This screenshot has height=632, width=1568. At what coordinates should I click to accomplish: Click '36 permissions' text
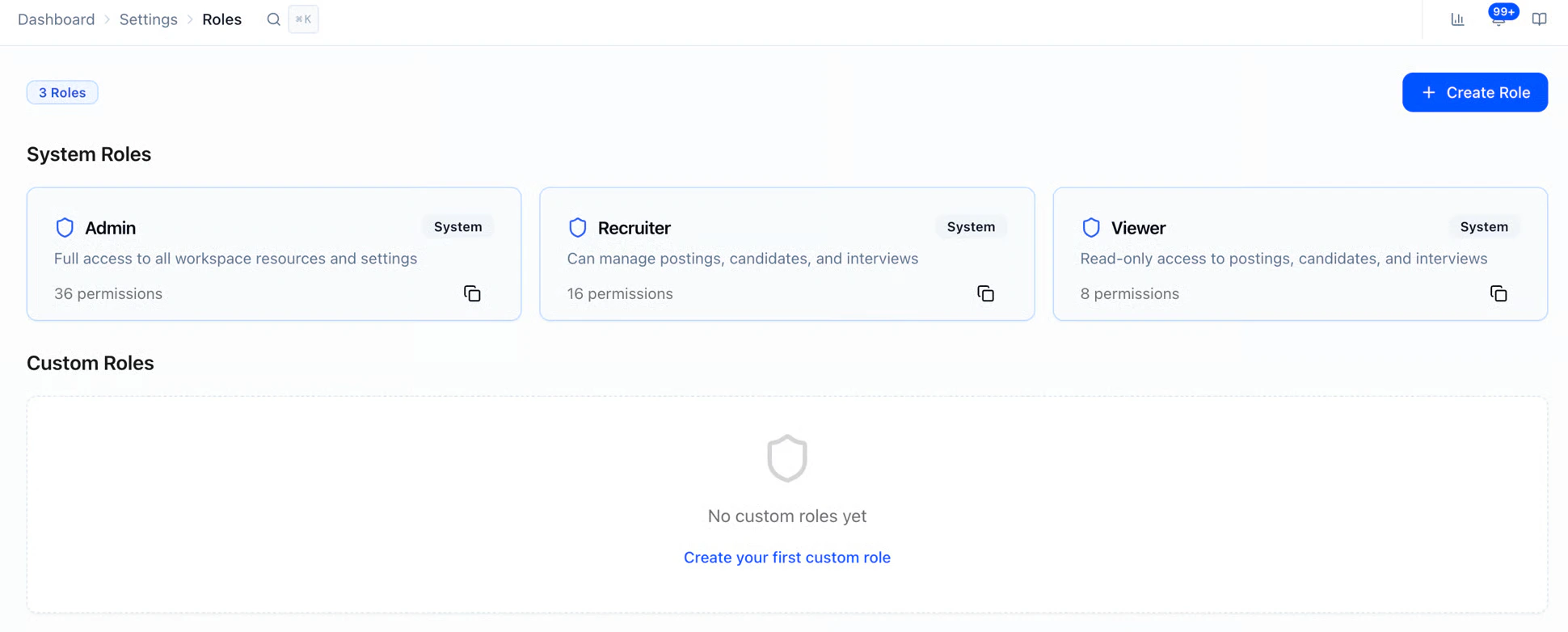point(108,293)
